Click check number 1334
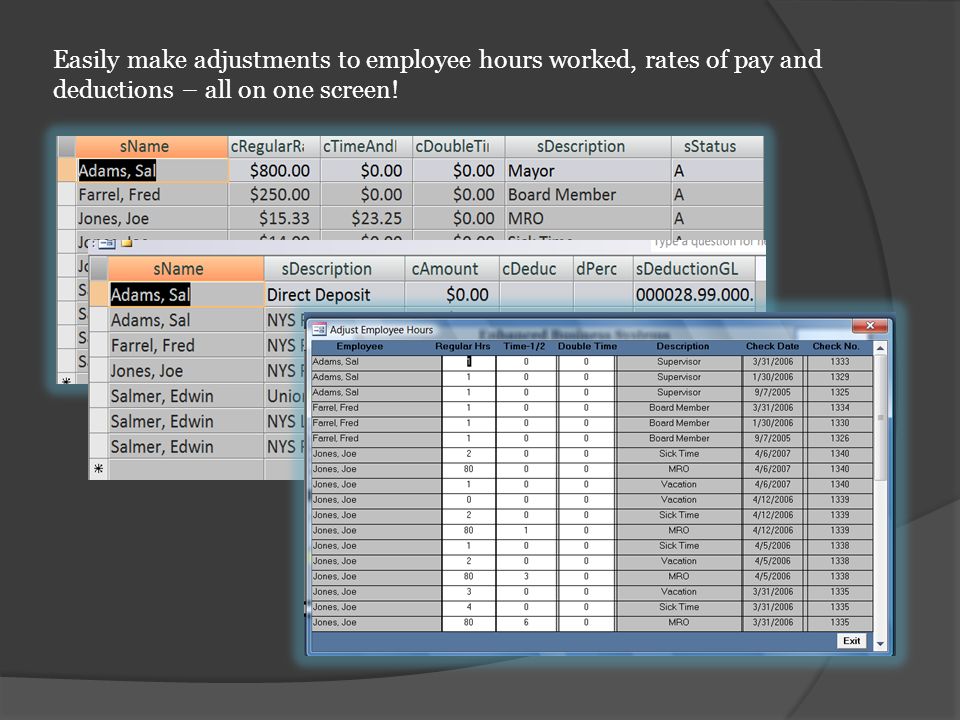The image size is (960, 720). (x=839, y=408)
